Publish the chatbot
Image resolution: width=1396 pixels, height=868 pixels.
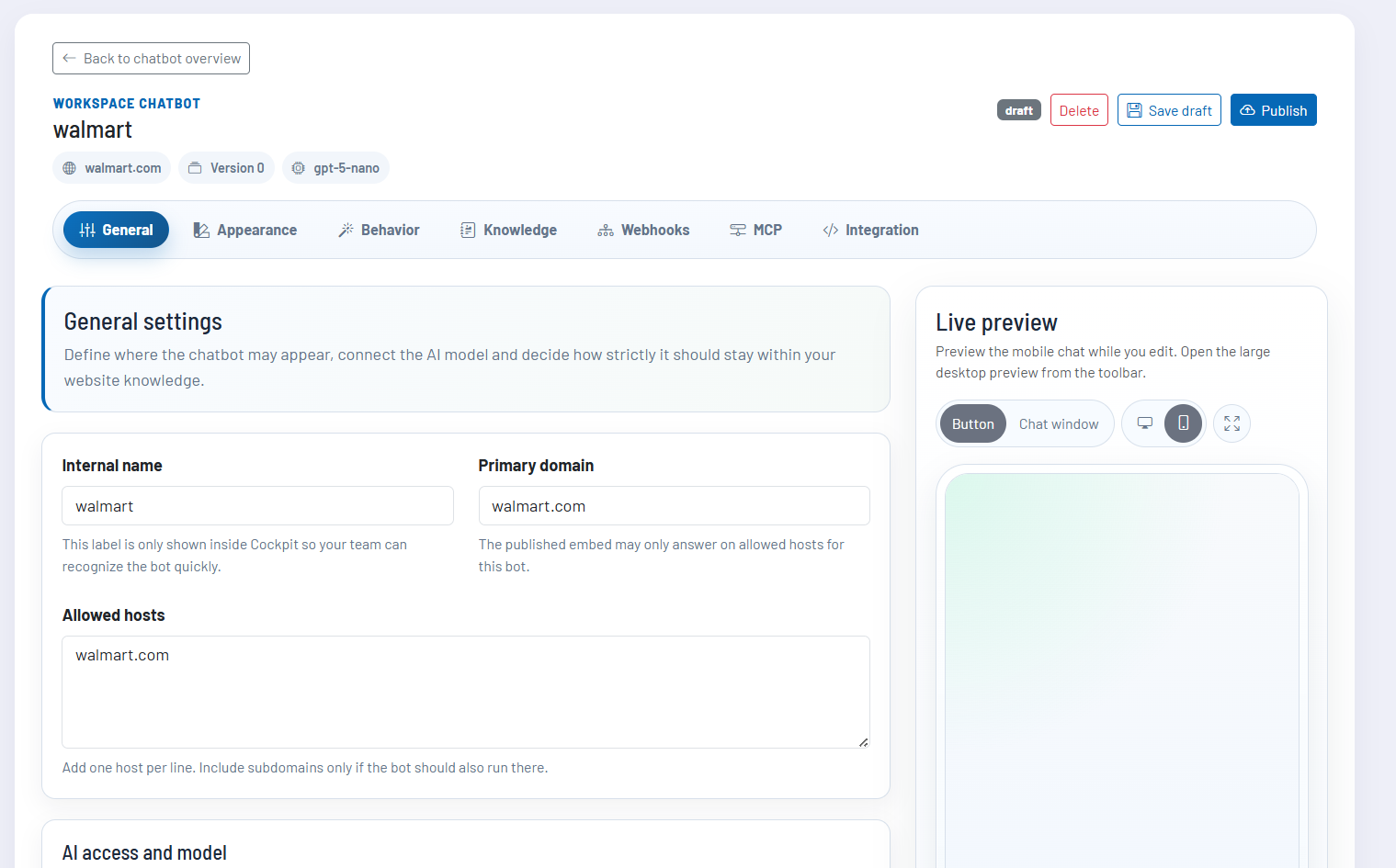pos(1273,110)
